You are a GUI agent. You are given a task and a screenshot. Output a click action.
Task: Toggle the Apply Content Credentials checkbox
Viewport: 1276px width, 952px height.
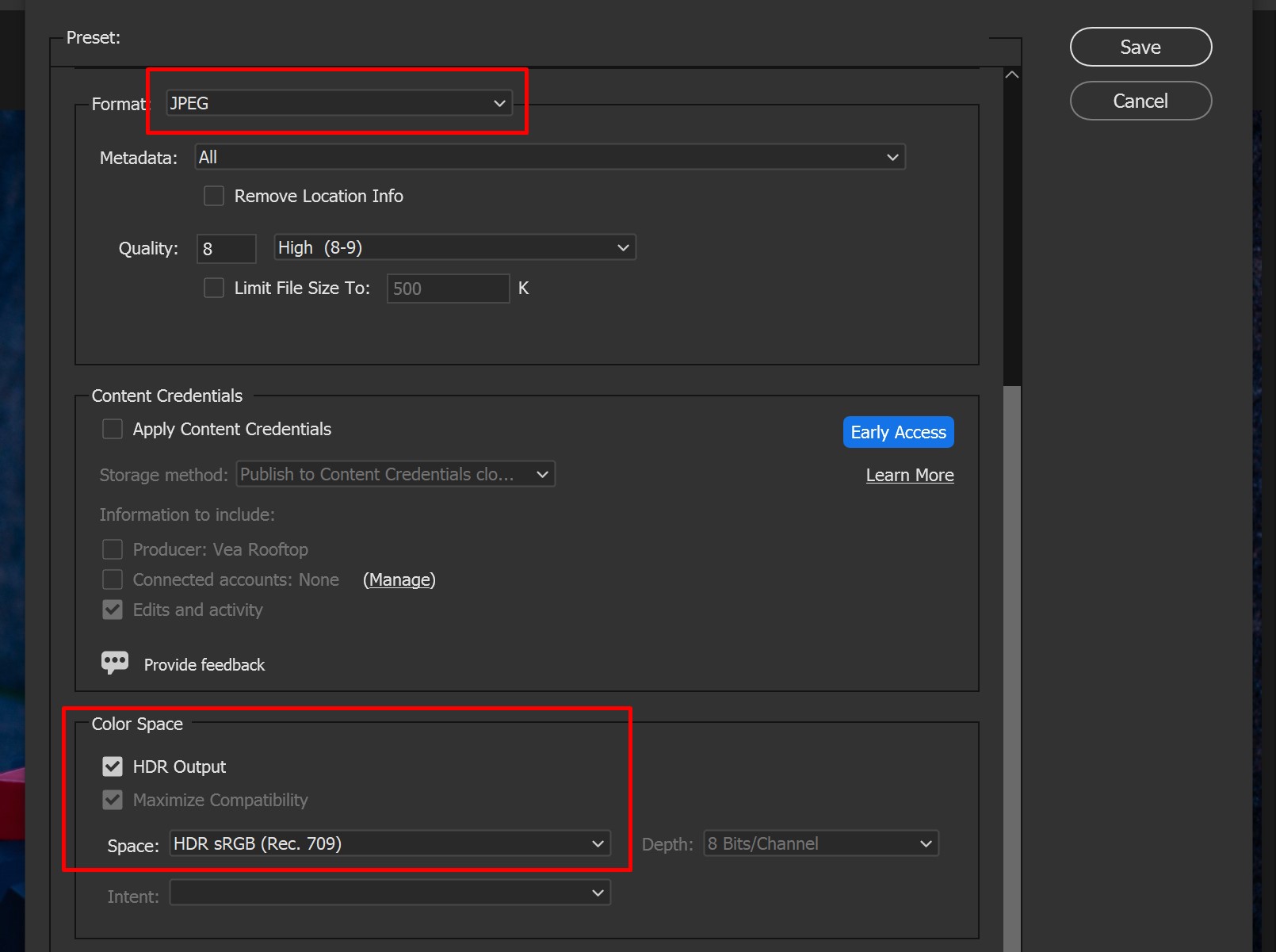point(113,429)
